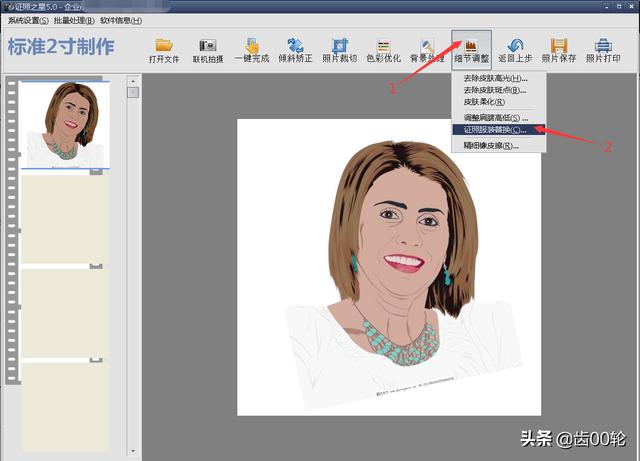Click the 照片保存 save icon
Screen dimensions: 640x461
point(560,46)
